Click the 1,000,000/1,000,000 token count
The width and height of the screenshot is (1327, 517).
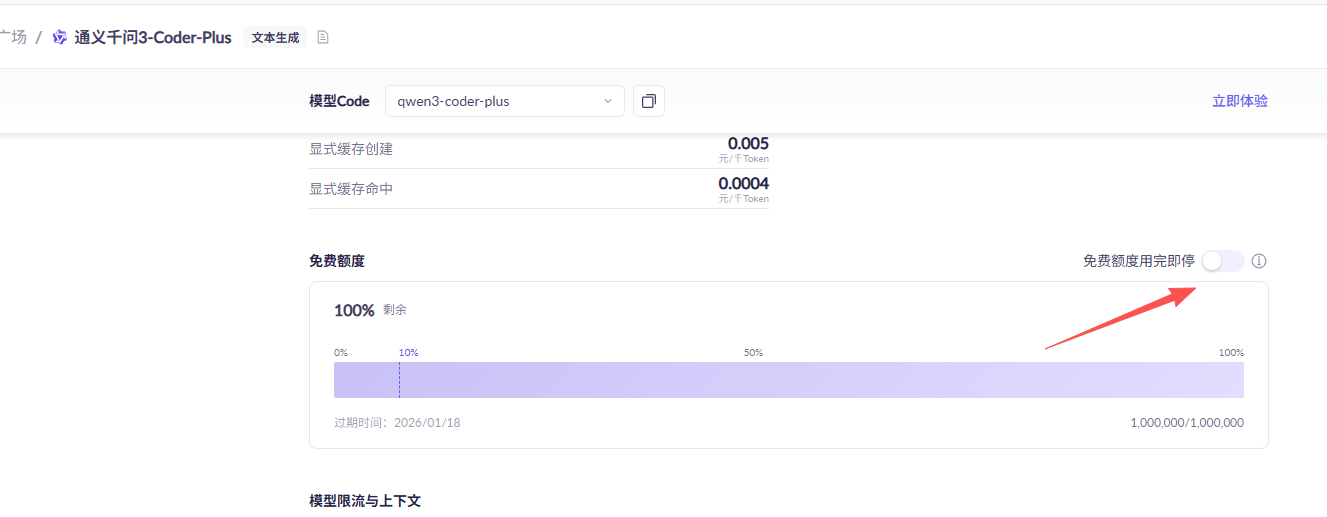click(1186, 423)
